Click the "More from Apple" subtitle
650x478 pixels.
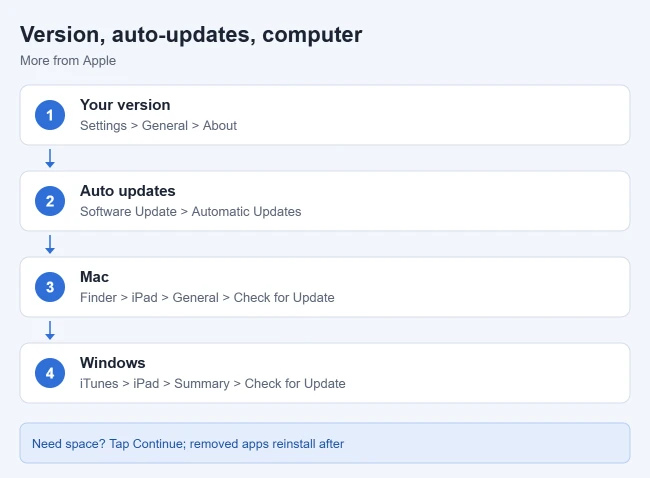[x=68, y=61]
